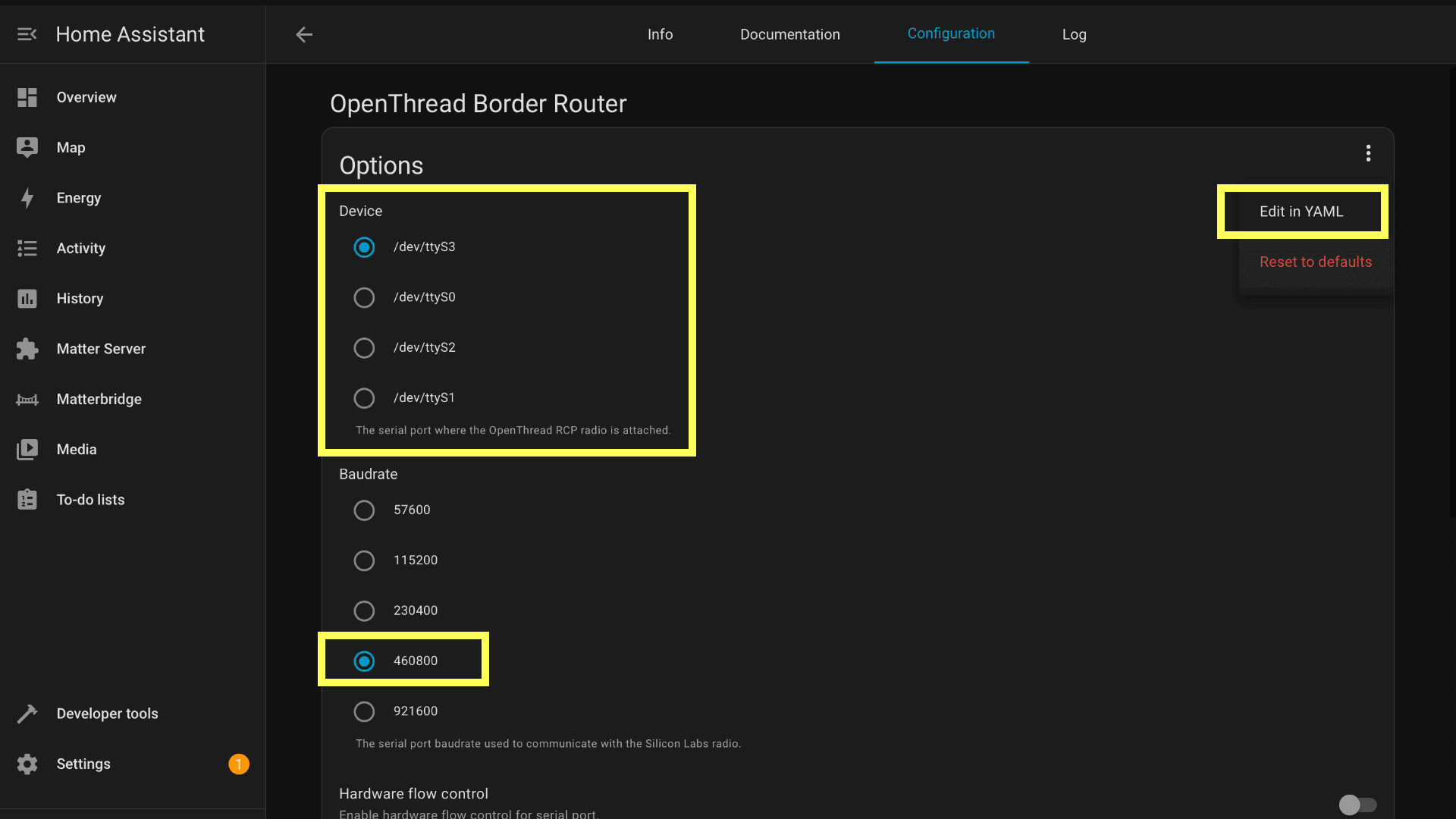The image size is (1456, 819).
Task: Choose Reset to defaults menu entry
Action: click(1315, 262)
